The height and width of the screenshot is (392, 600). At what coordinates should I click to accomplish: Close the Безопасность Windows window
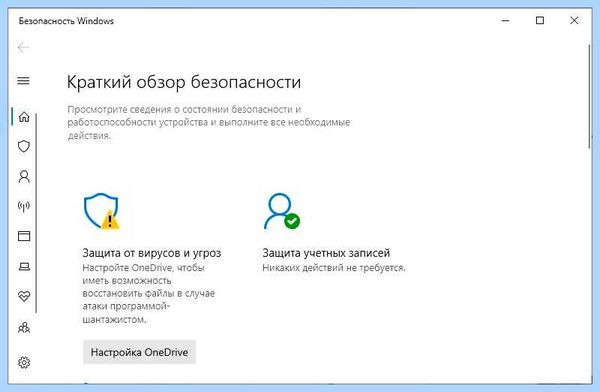574,21
